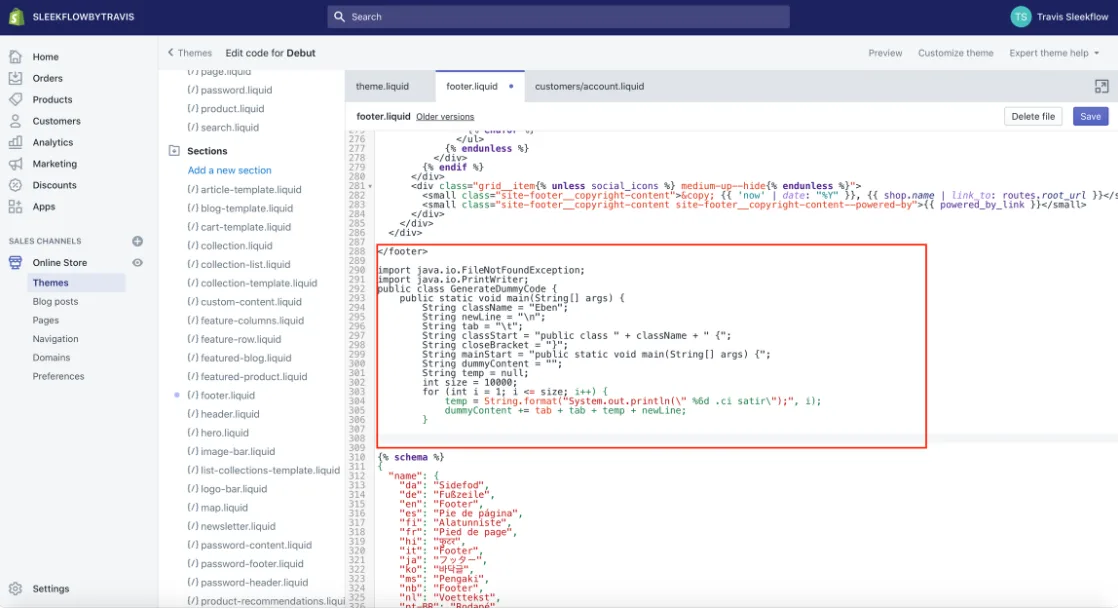Open Products in sidebar
1118x610 pixels.
[x=52, y=99]
